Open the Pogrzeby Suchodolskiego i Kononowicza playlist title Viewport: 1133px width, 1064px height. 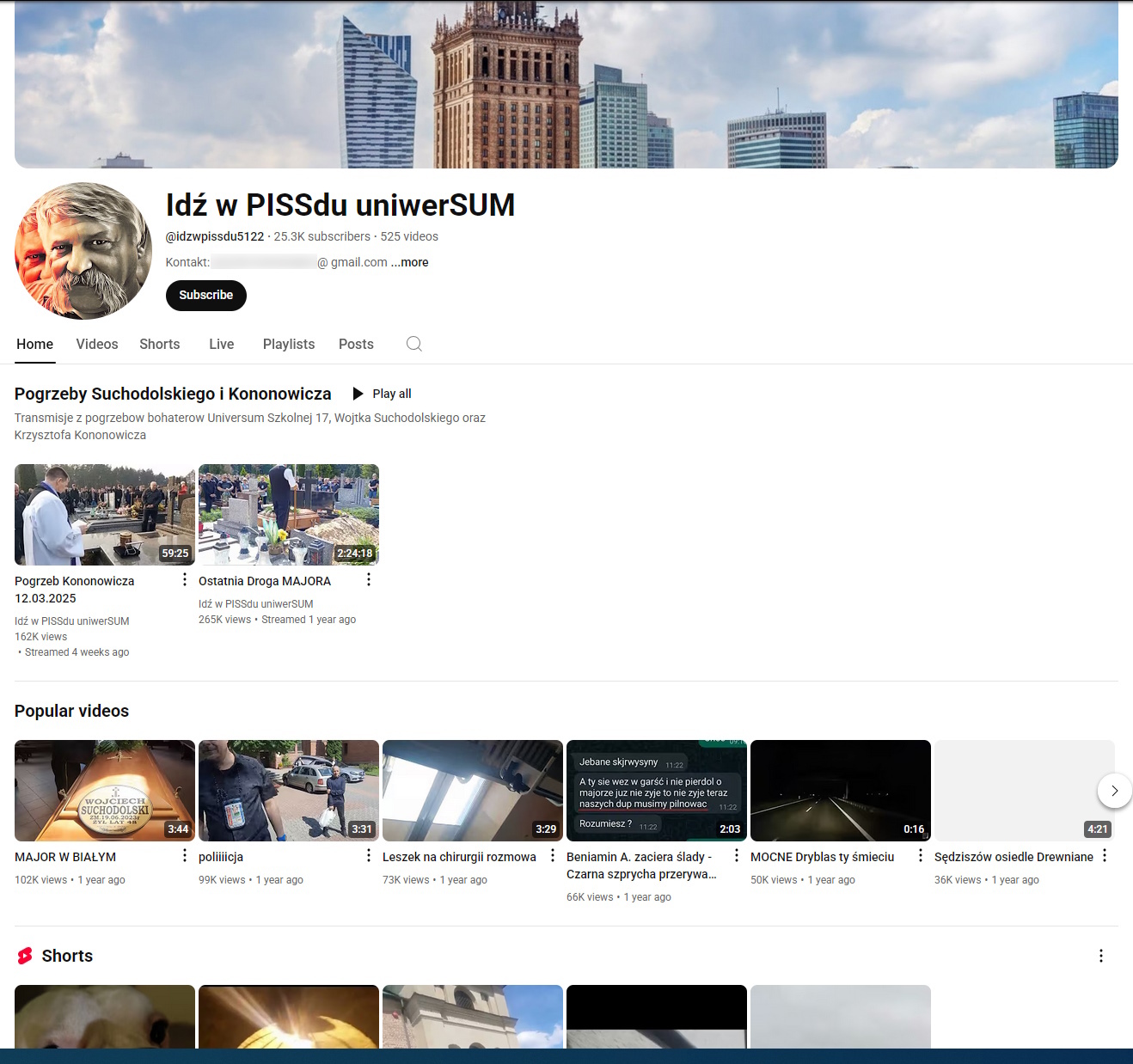point(173,394)
